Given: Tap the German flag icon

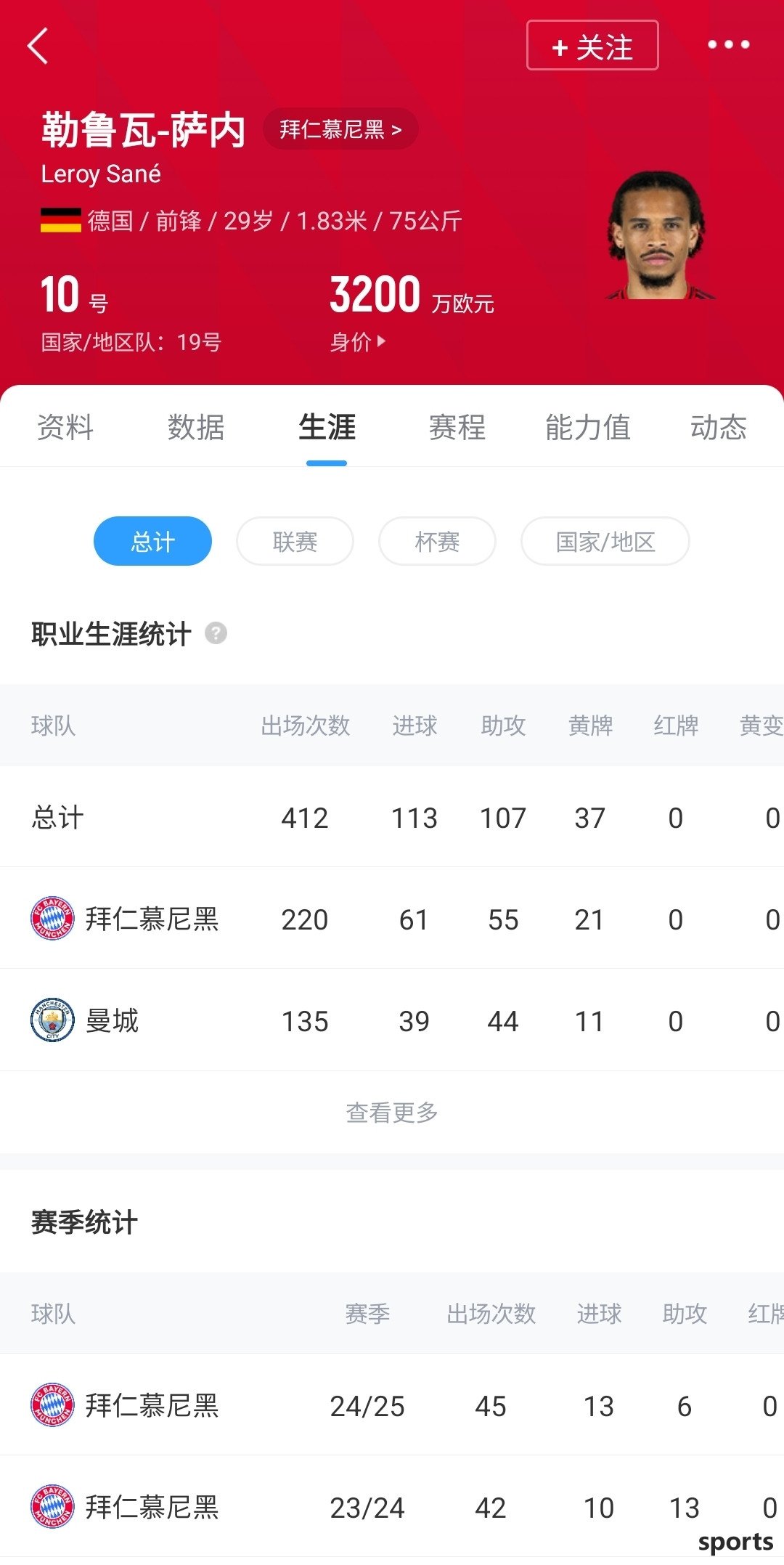Looking at the screenshot, I should pyautogui.click(x=60, y=220).
